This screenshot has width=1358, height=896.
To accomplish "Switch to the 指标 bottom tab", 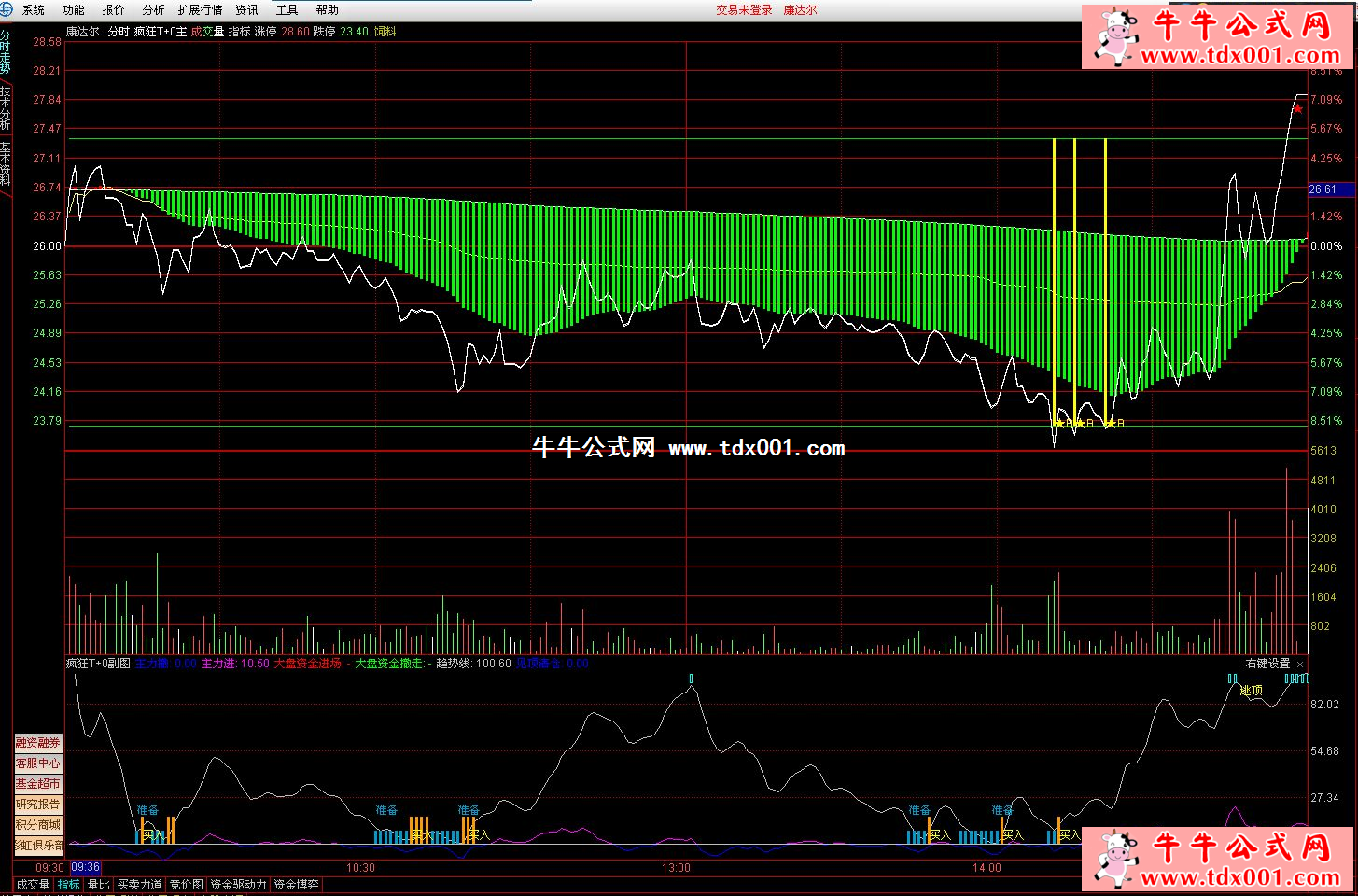I will point(68,884).
